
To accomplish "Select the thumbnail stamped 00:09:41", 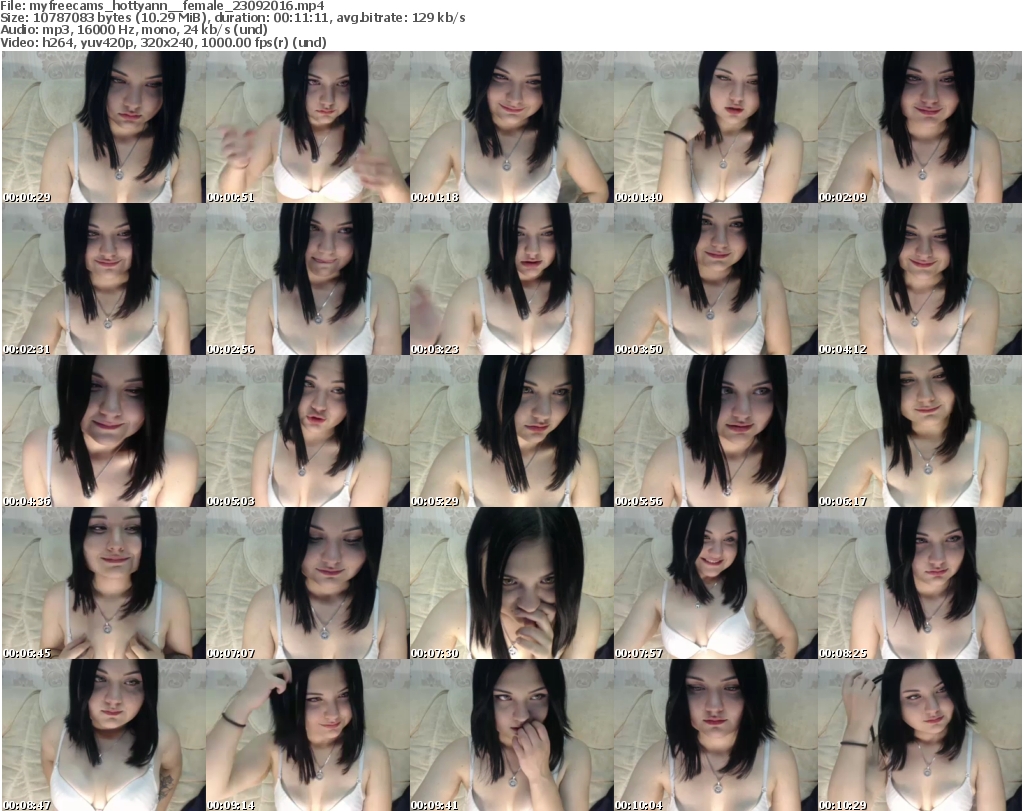I will 511,735.
